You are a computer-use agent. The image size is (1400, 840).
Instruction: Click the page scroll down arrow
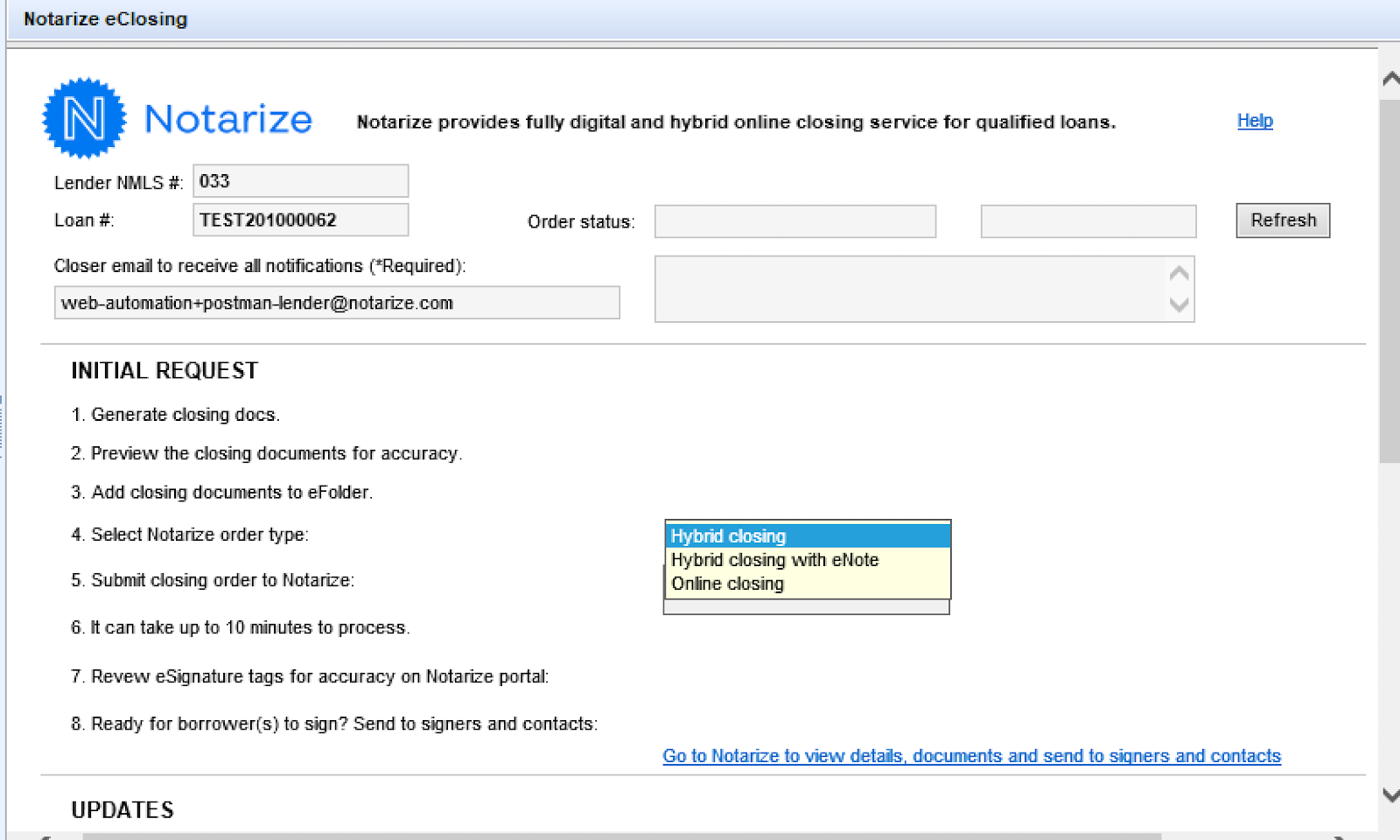1390,795
